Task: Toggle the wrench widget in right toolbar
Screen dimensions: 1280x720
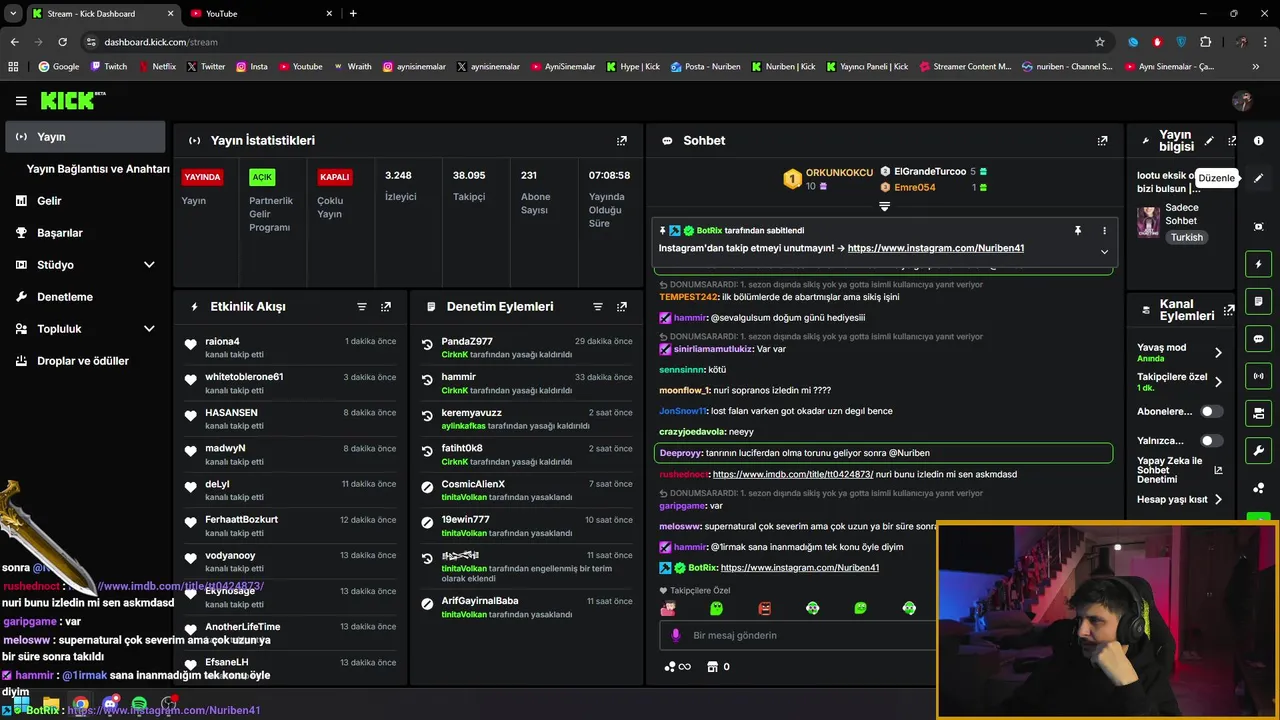Action: click(x=1259, y=450)
